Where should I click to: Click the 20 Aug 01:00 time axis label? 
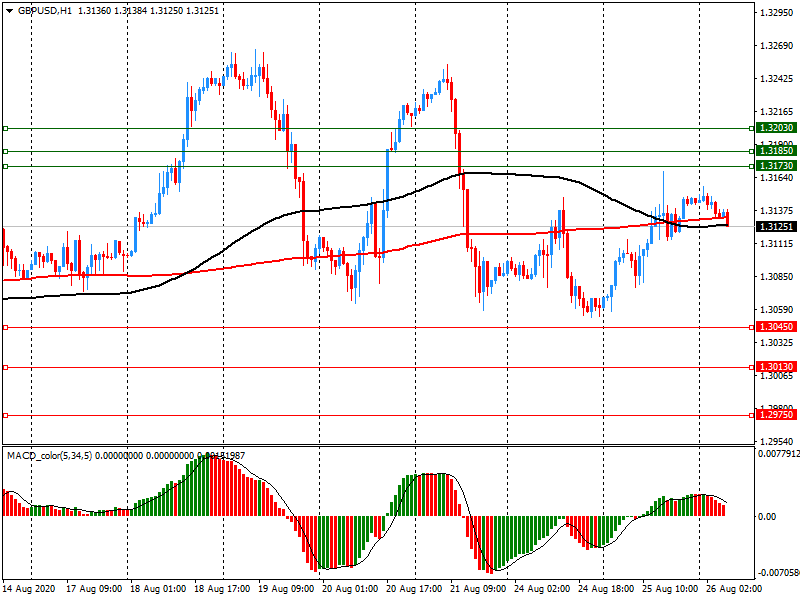point(350,589)
